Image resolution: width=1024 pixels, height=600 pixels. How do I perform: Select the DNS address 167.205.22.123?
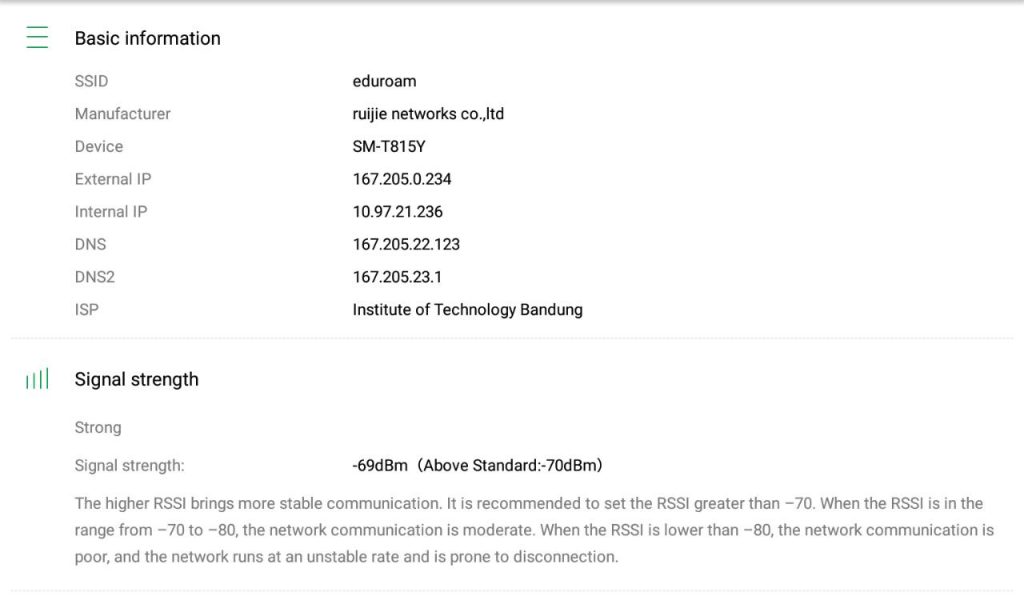point(406,244)
